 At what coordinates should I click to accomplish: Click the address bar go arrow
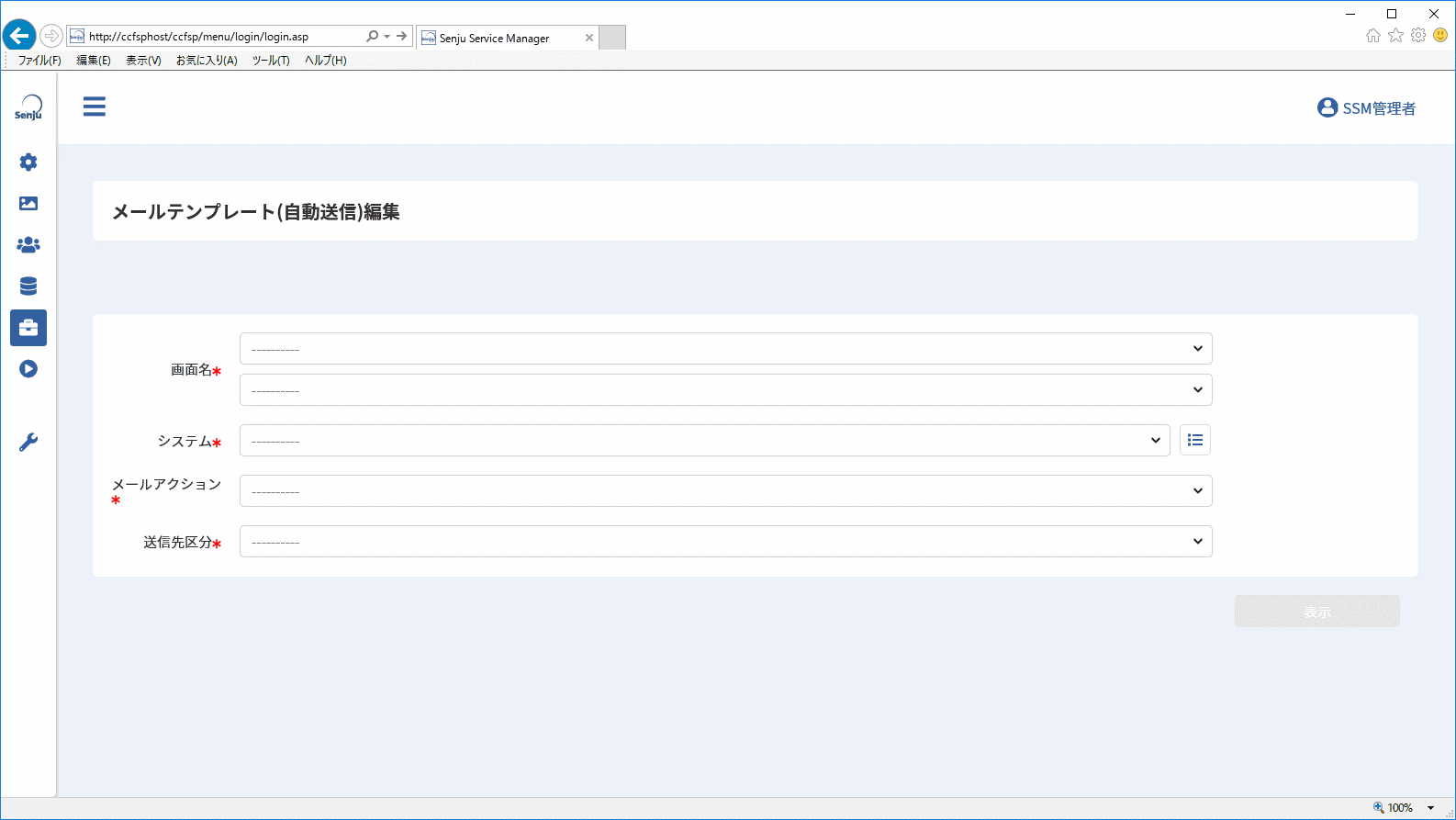tap(402, 36)
